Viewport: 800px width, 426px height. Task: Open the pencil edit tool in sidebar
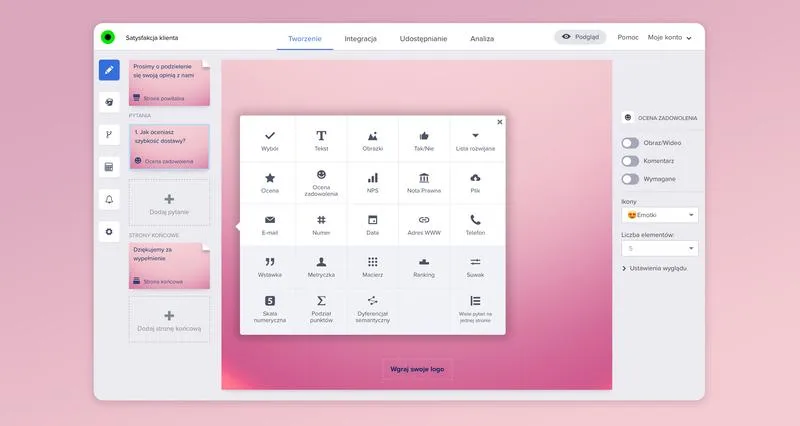pyautogui.click(x=109, y=70)
